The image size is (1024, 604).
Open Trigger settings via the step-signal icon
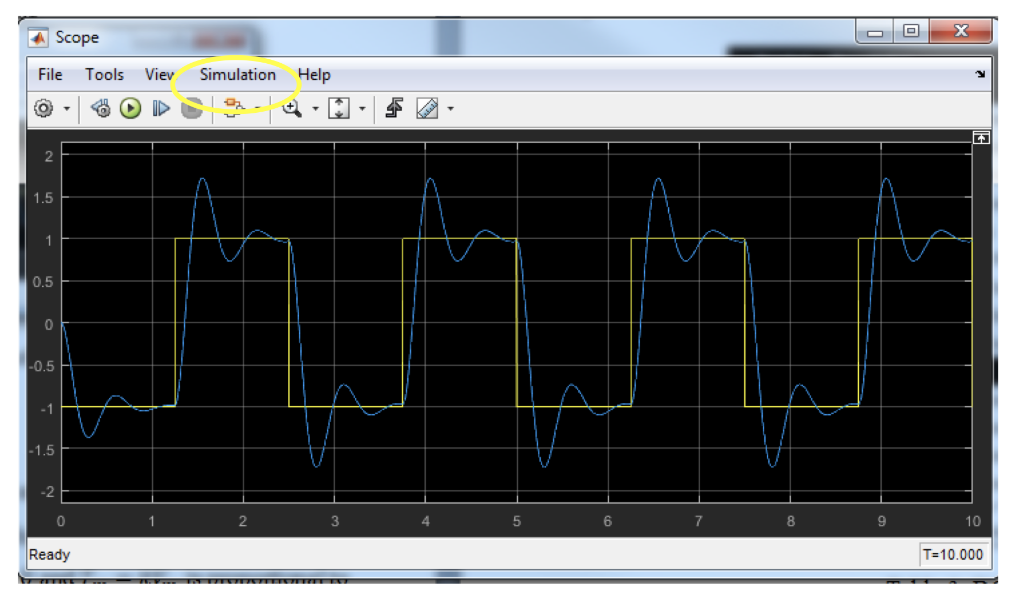395,108
